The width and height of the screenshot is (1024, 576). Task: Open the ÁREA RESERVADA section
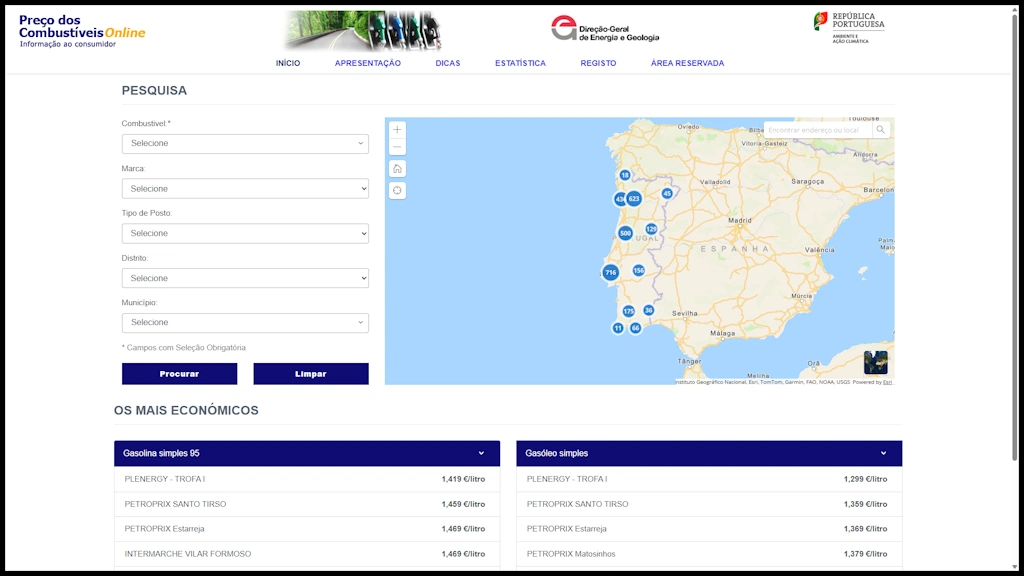click(x=688, y=62)
